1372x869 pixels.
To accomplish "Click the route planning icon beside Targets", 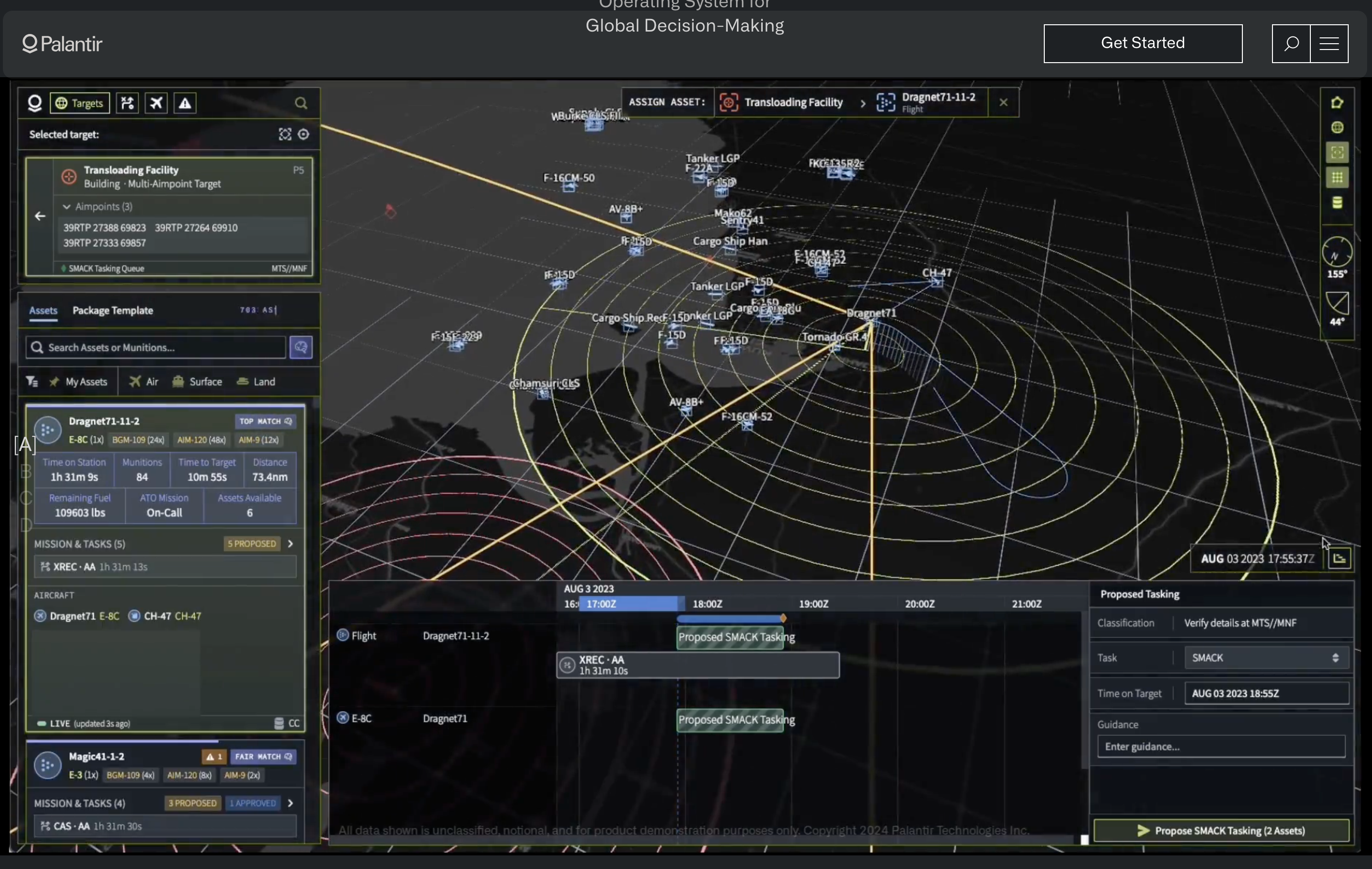I will pyautogui.click(x=128, y=103).
